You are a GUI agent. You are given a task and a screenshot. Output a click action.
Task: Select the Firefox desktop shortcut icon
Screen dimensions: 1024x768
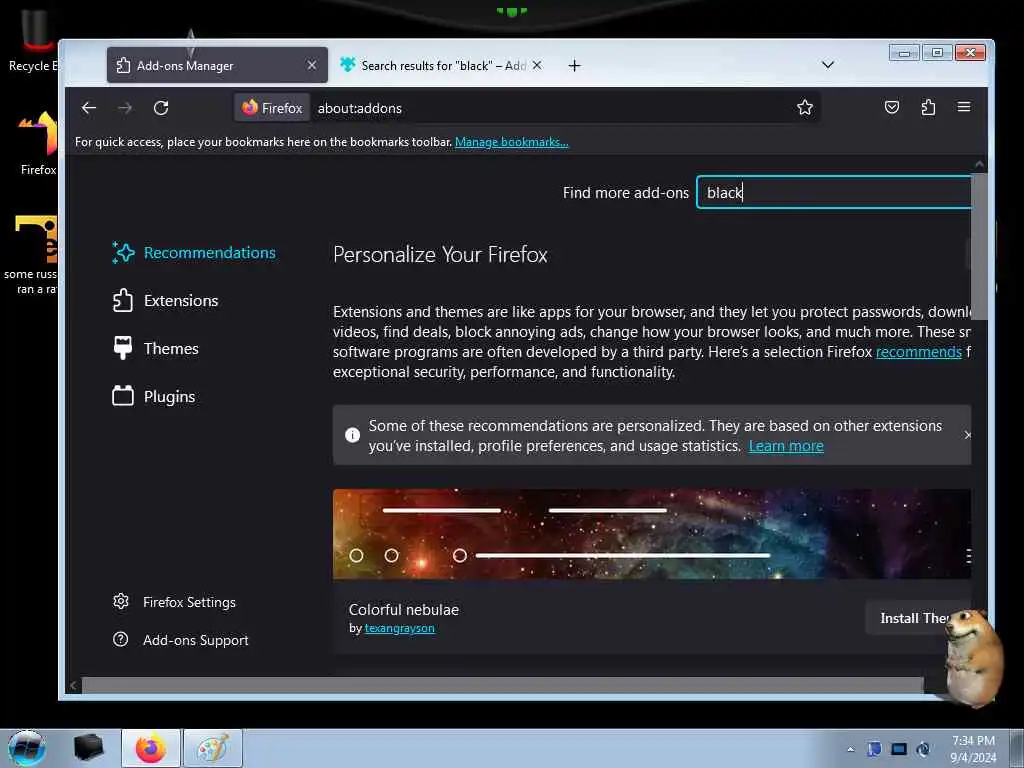tap(38, 143)
